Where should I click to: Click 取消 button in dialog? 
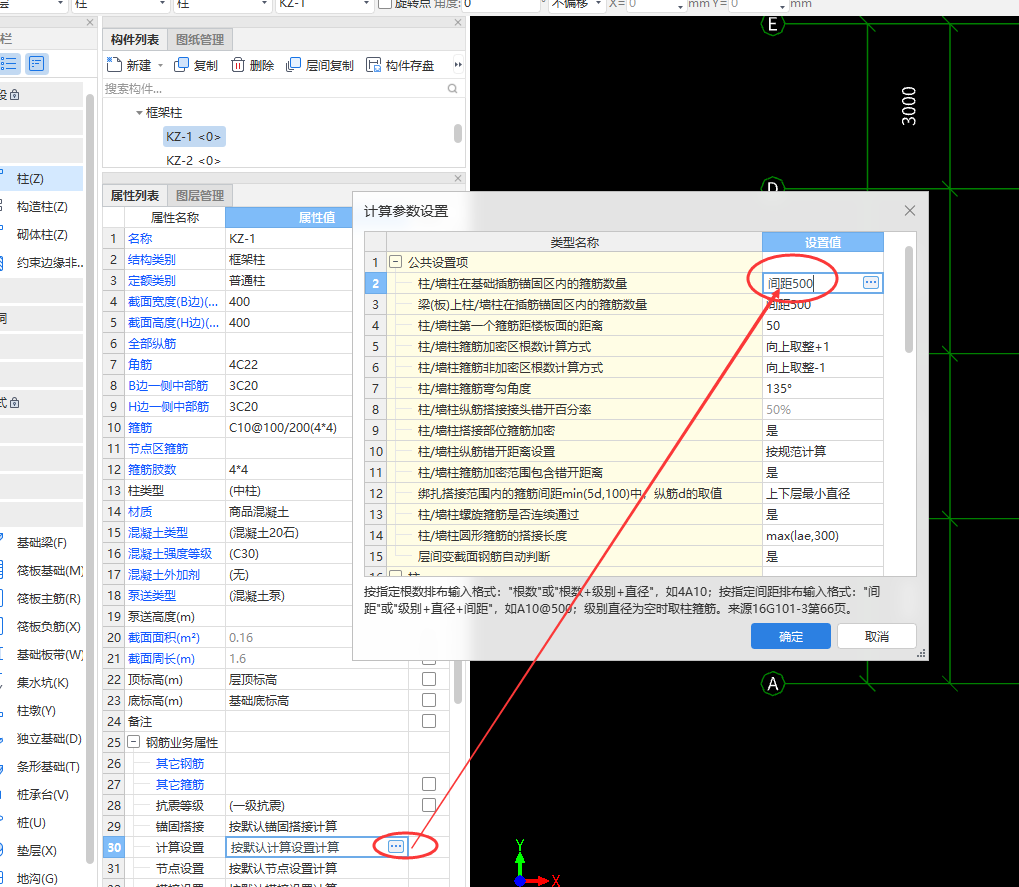click(x=877, y=636)
